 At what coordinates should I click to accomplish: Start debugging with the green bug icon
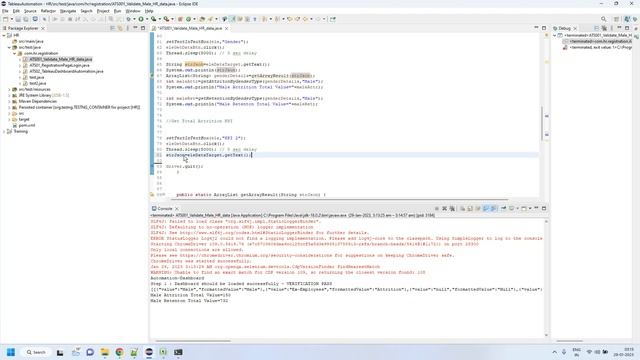128,19
